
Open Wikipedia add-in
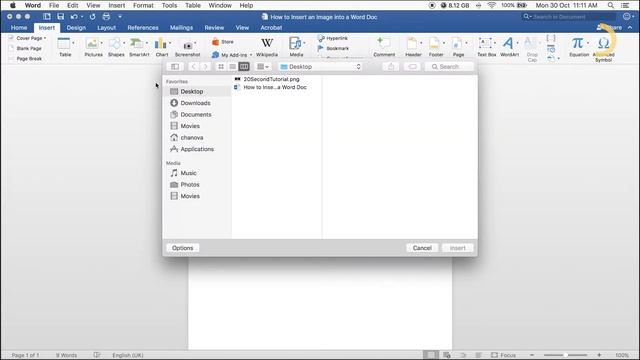[267, 47]
